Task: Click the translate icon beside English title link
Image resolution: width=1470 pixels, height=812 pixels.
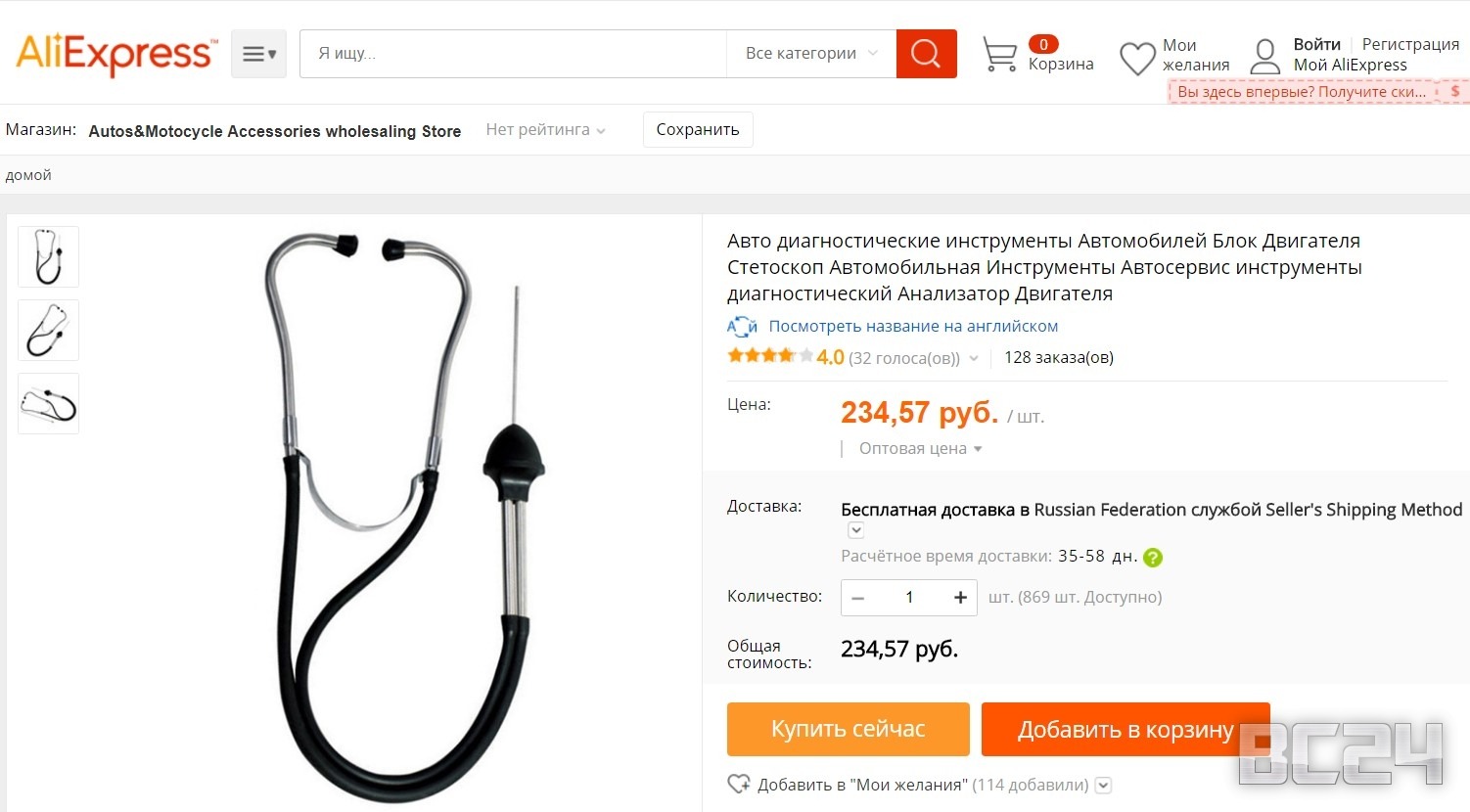Action: (x=742, y=327)
